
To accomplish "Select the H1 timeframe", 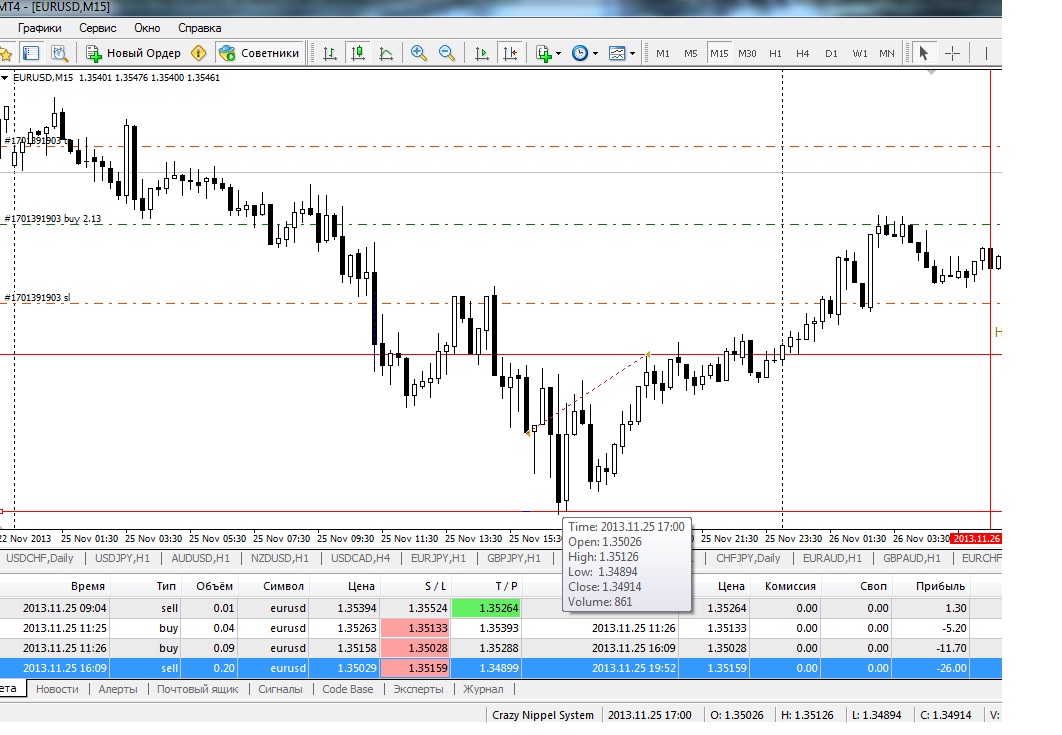I will coord(776,54).
